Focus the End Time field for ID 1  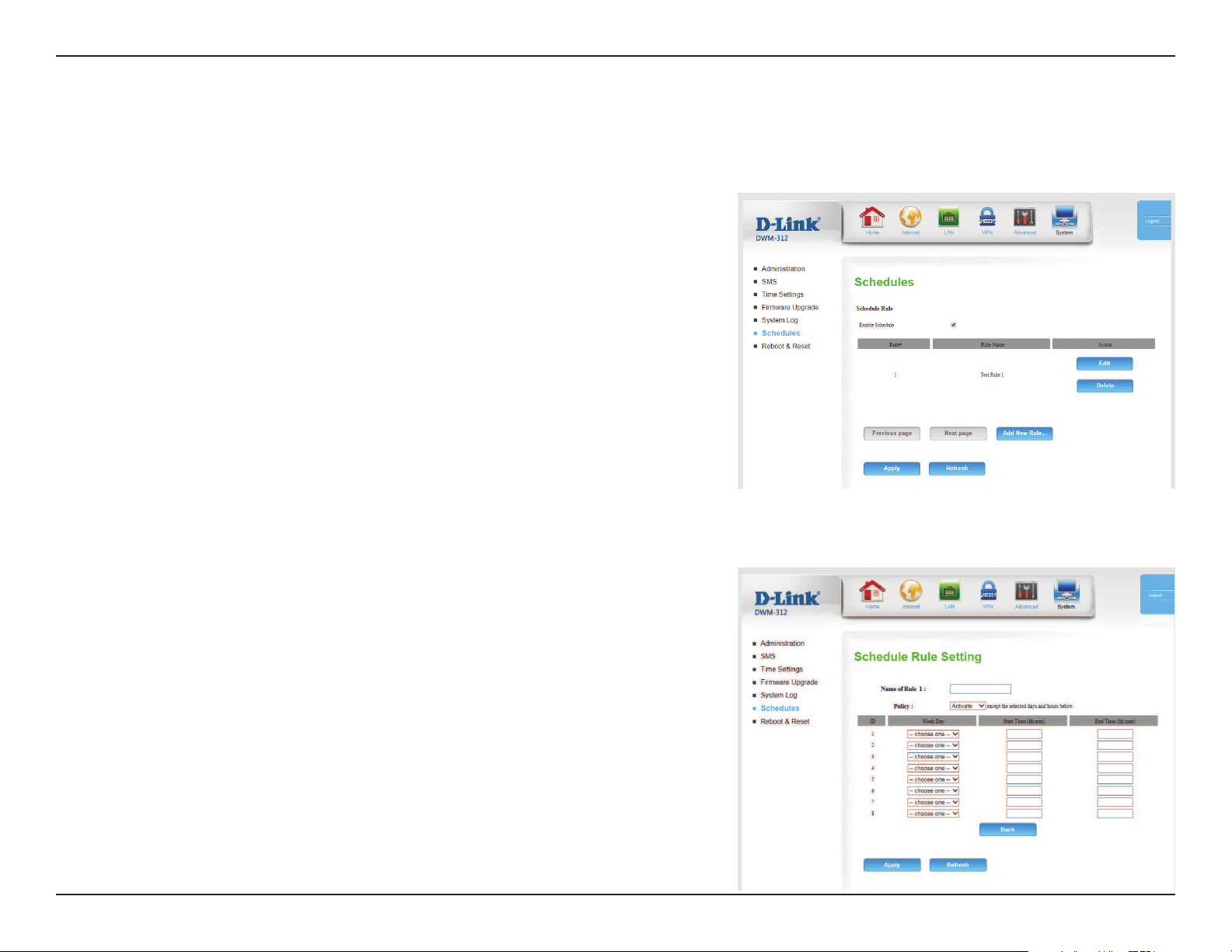(x=1115, y=734)
